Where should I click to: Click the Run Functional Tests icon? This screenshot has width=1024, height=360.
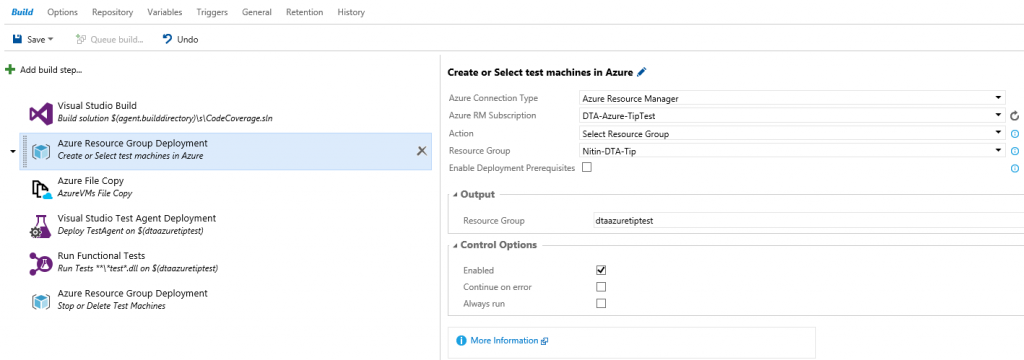[40, 263]
